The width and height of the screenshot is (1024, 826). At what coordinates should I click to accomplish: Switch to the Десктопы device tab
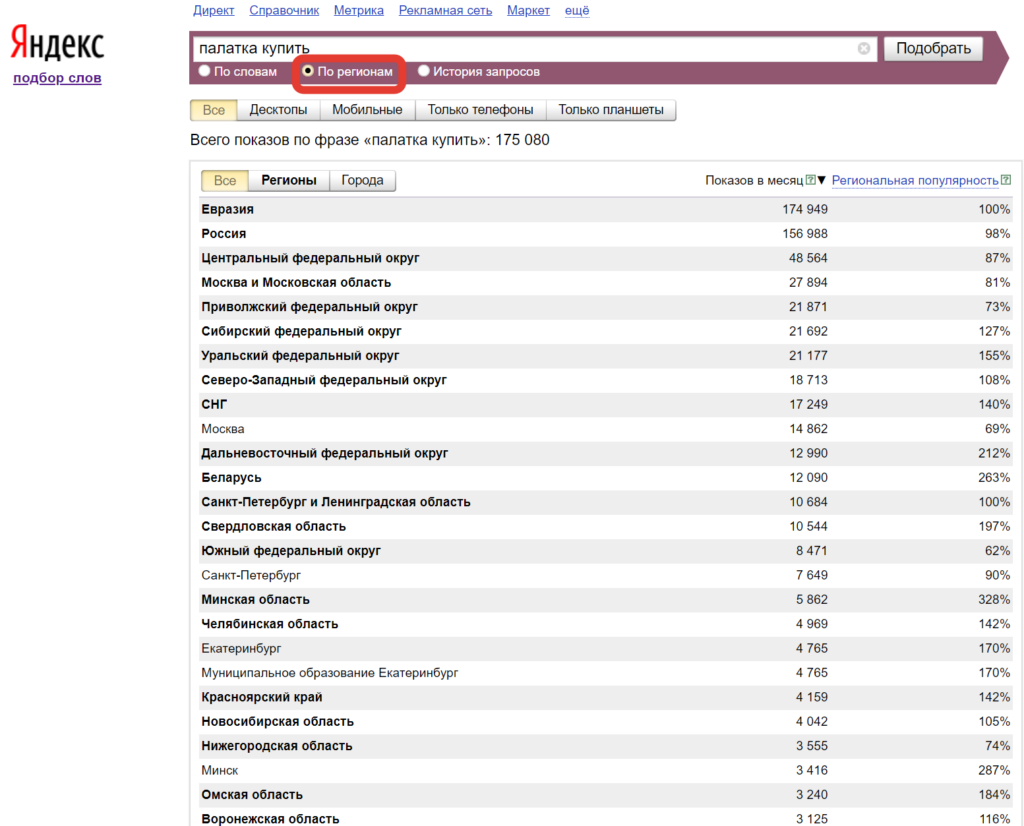click(278, 110)
